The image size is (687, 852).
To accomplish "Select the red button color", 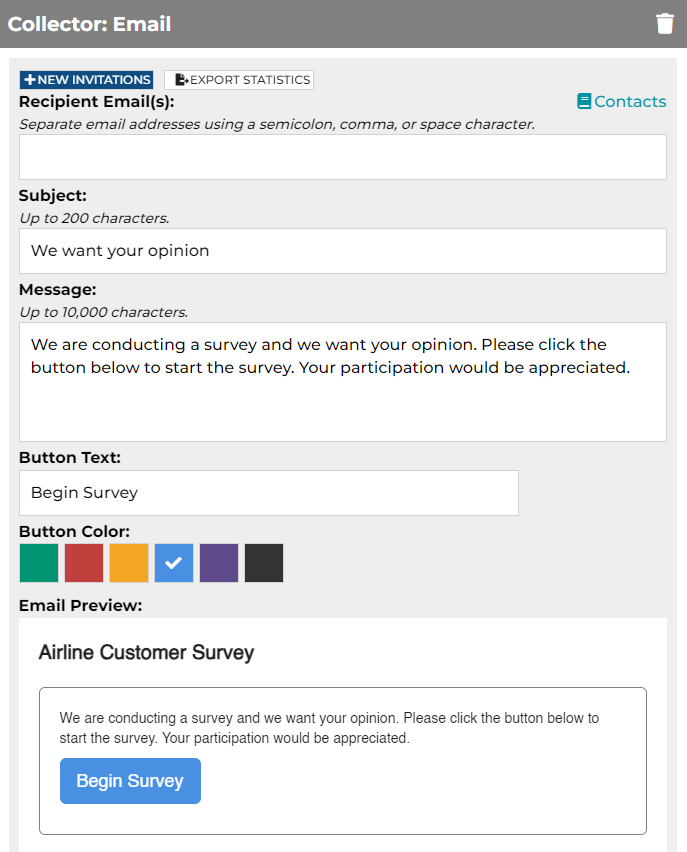I will pyautogui.click(x=84, y=563).
